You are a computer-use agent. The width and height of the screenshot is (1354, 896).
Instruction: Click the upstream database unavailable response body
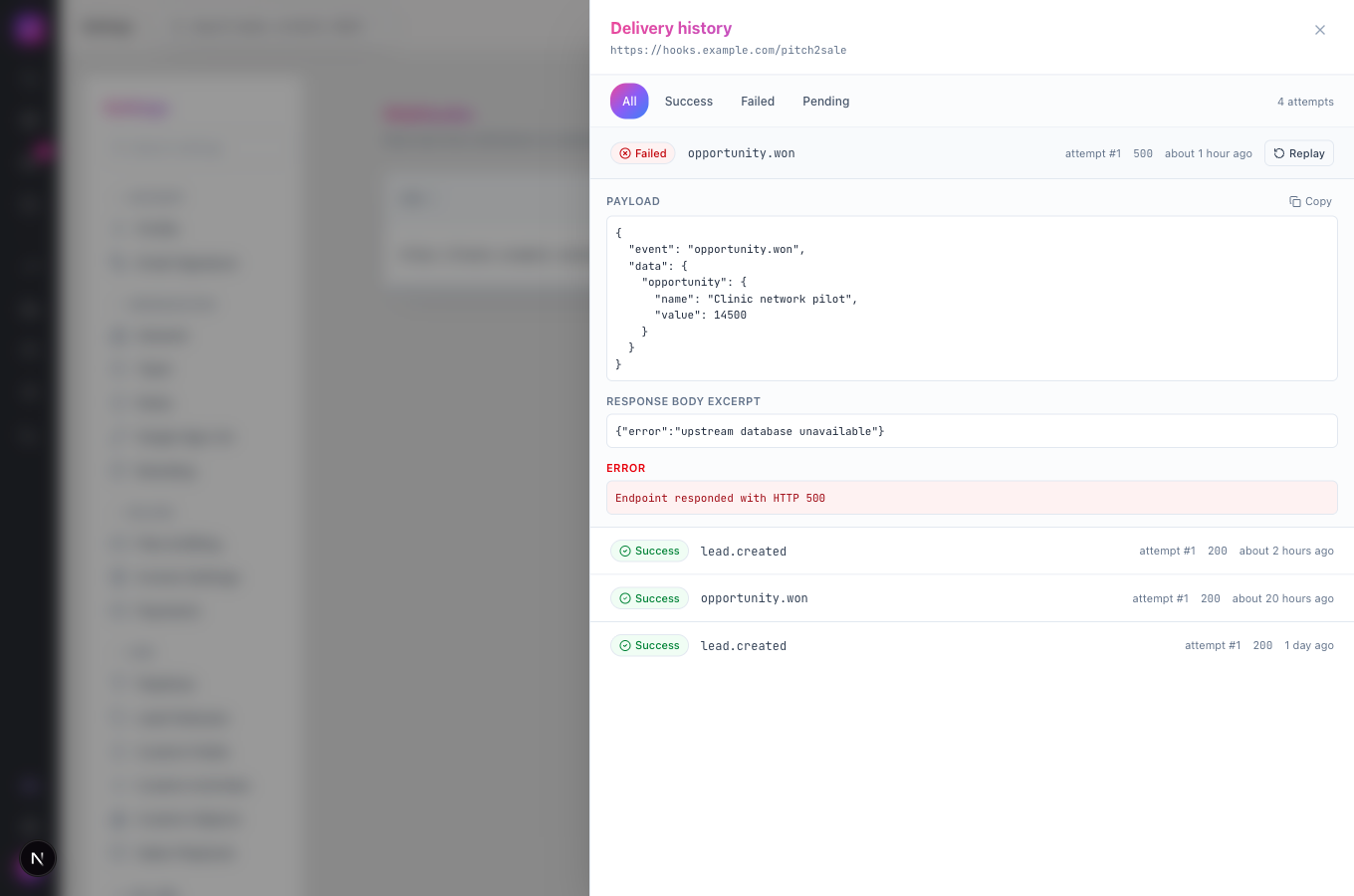(750, 431)
